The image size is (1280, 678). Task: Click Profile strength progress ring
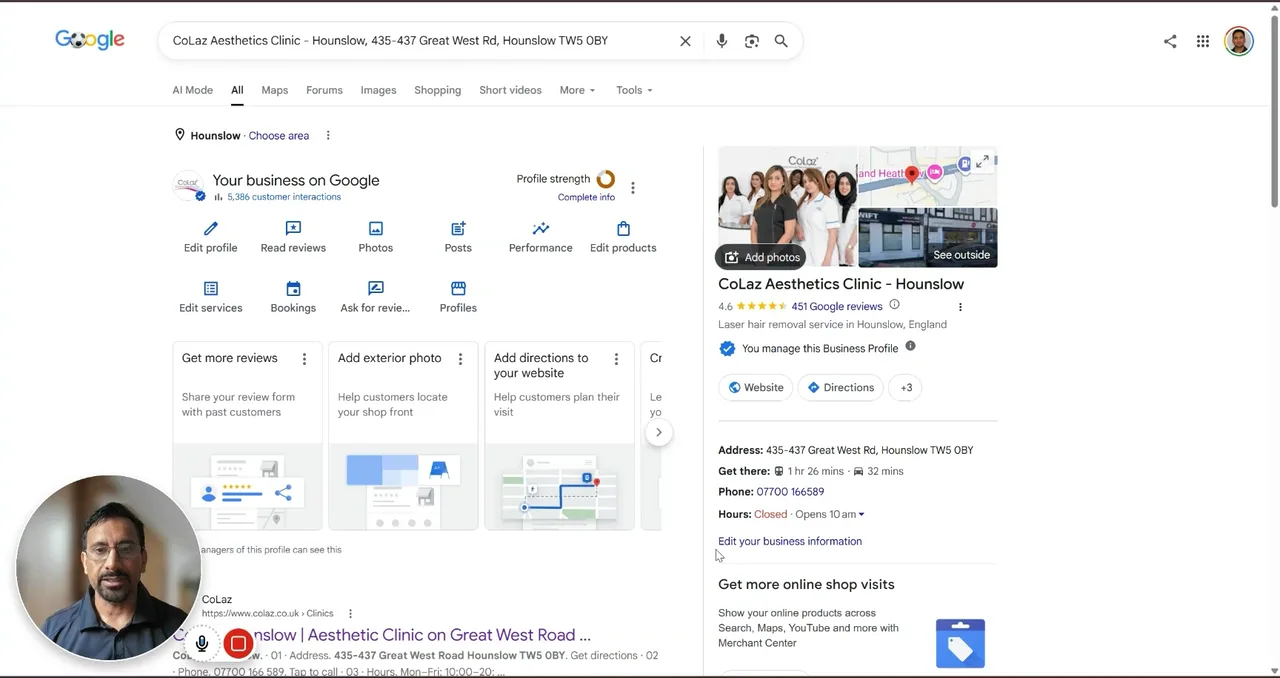point(606,179)
